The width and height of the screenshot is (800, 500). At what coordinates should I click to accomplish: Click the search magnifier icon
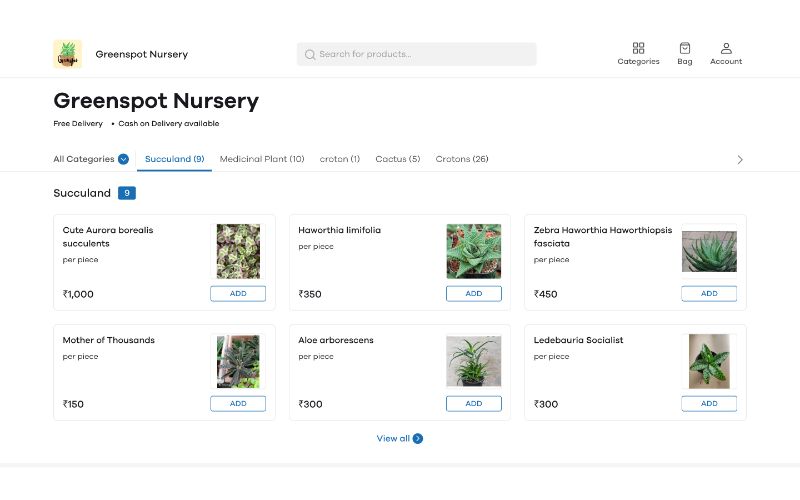click(x=310, y=54)
